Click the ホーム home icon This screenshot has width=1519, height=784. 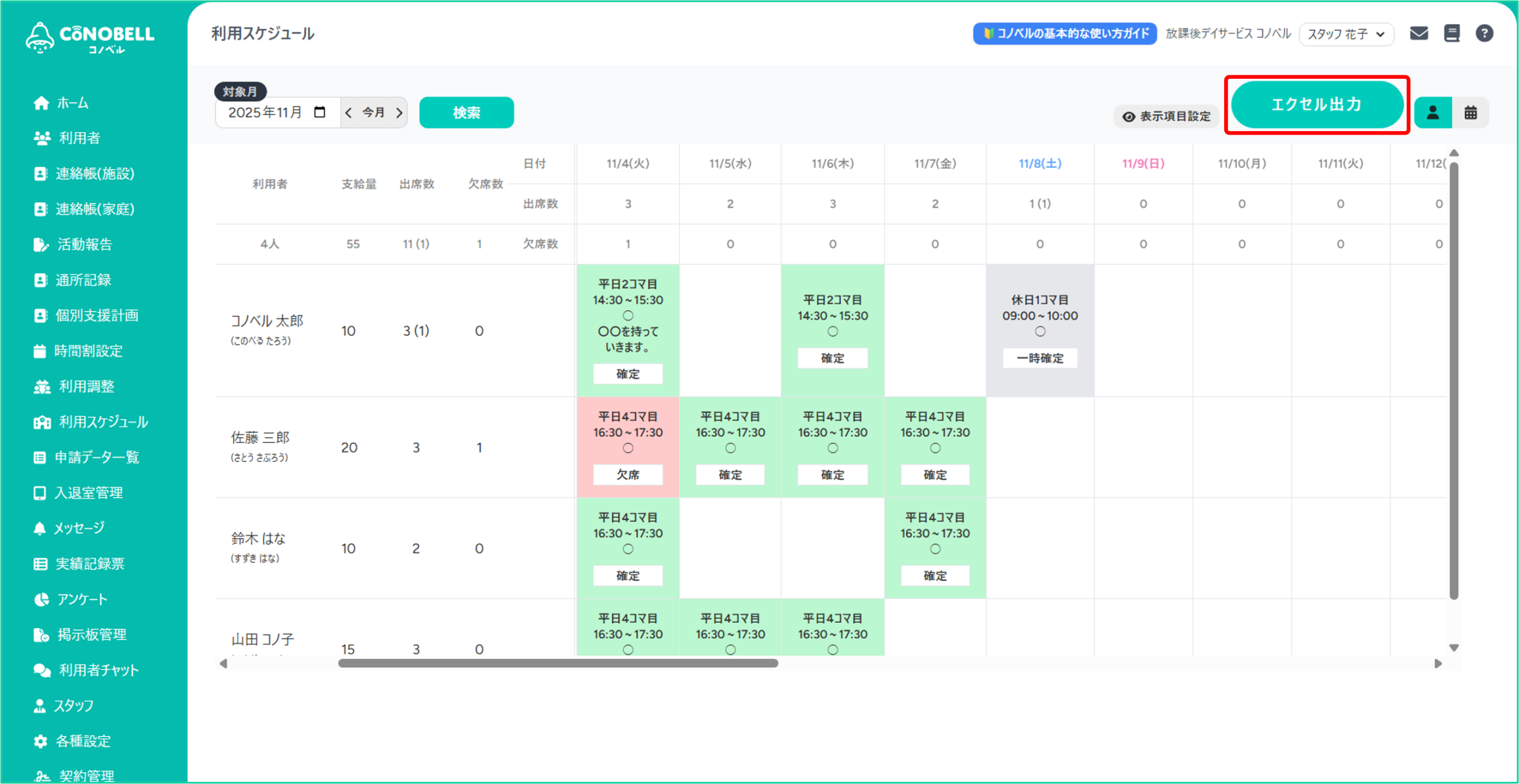coord(41,103)
